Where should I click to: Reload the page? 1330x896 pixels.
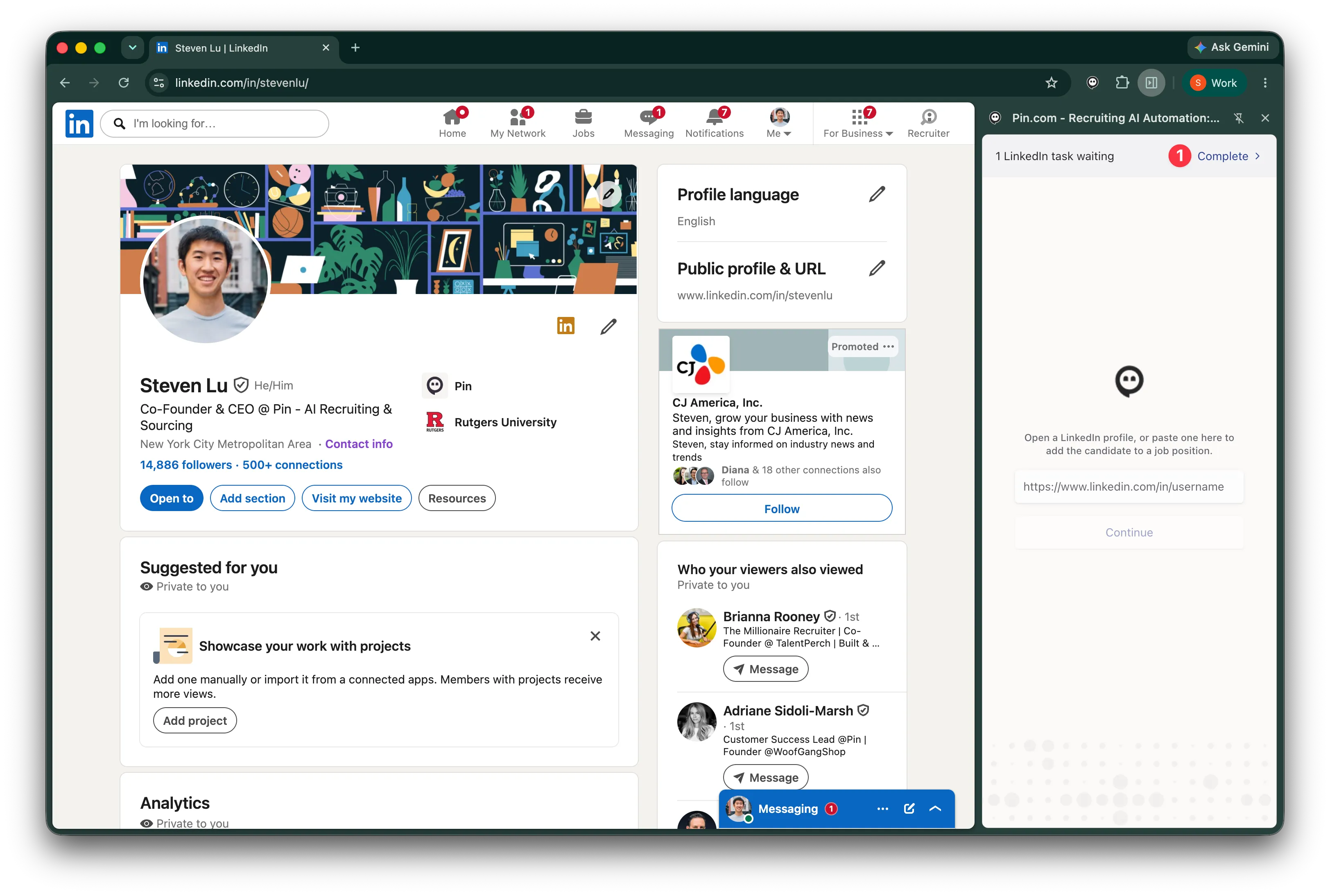[123, 83]
